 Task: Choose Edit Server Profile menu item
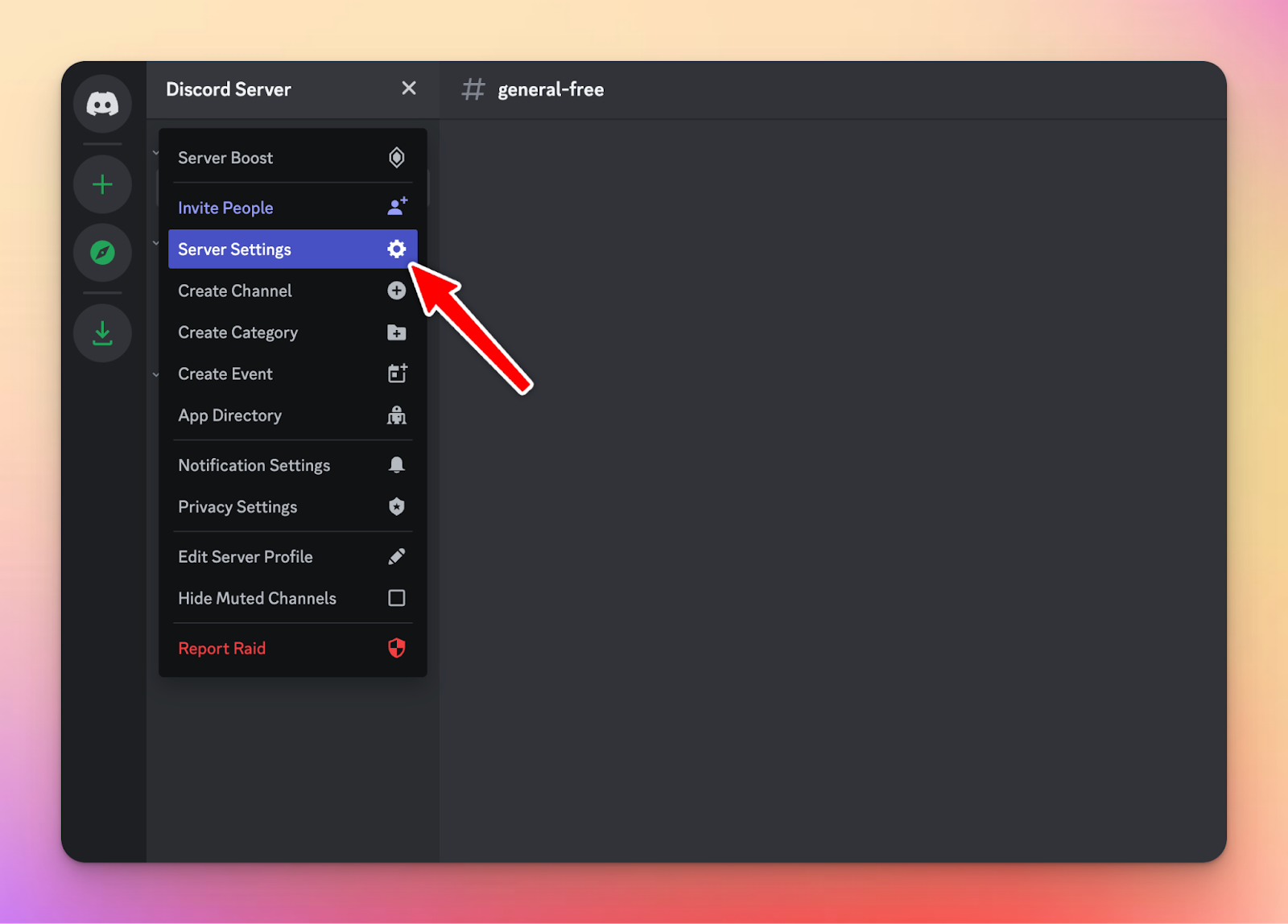tap(293, 557)
